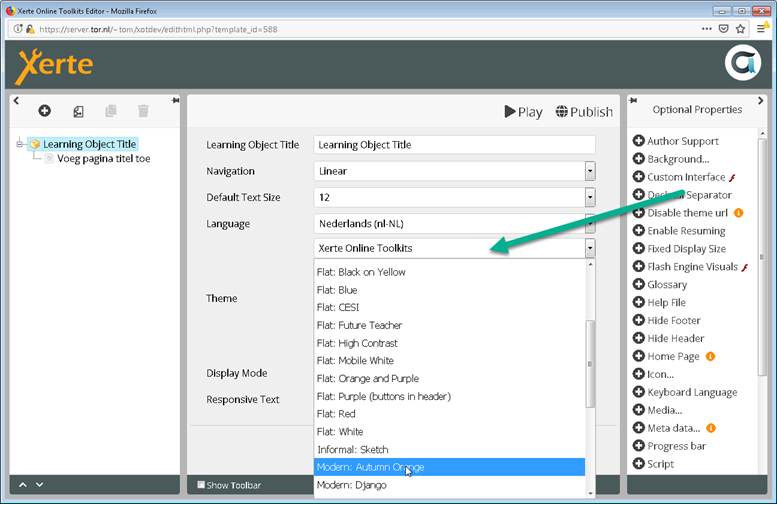Select theme Flat: Orange and Purple
Screen dimensions: 777x505
pos(449,379)
